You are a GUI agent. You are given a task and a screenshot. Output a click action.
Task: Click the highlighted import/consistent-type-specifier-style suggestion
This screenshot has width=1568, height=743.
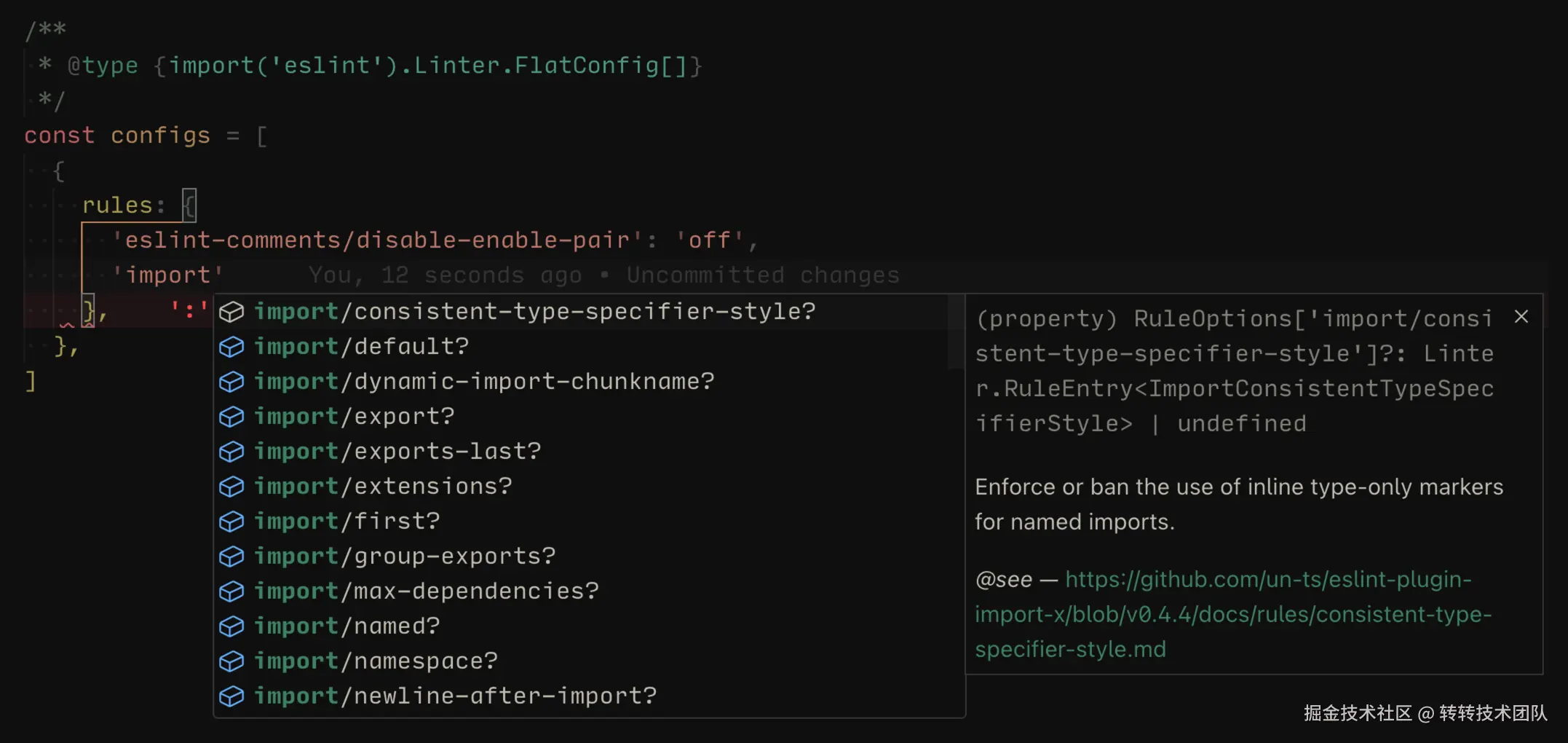tap(535, 311)
